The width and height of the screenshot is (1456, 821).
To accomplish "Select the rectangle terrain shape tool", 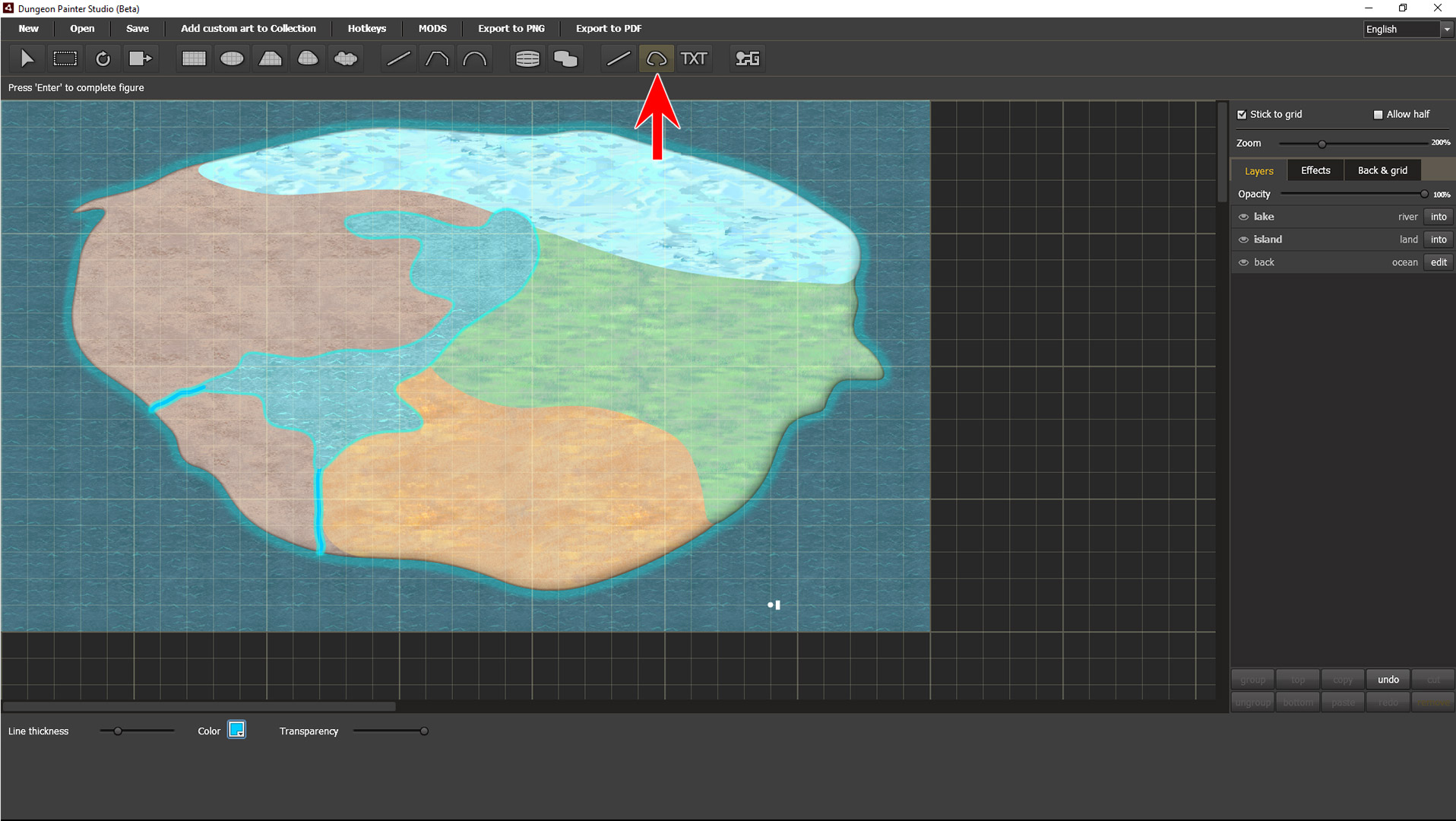I will [x=194, y=59].
